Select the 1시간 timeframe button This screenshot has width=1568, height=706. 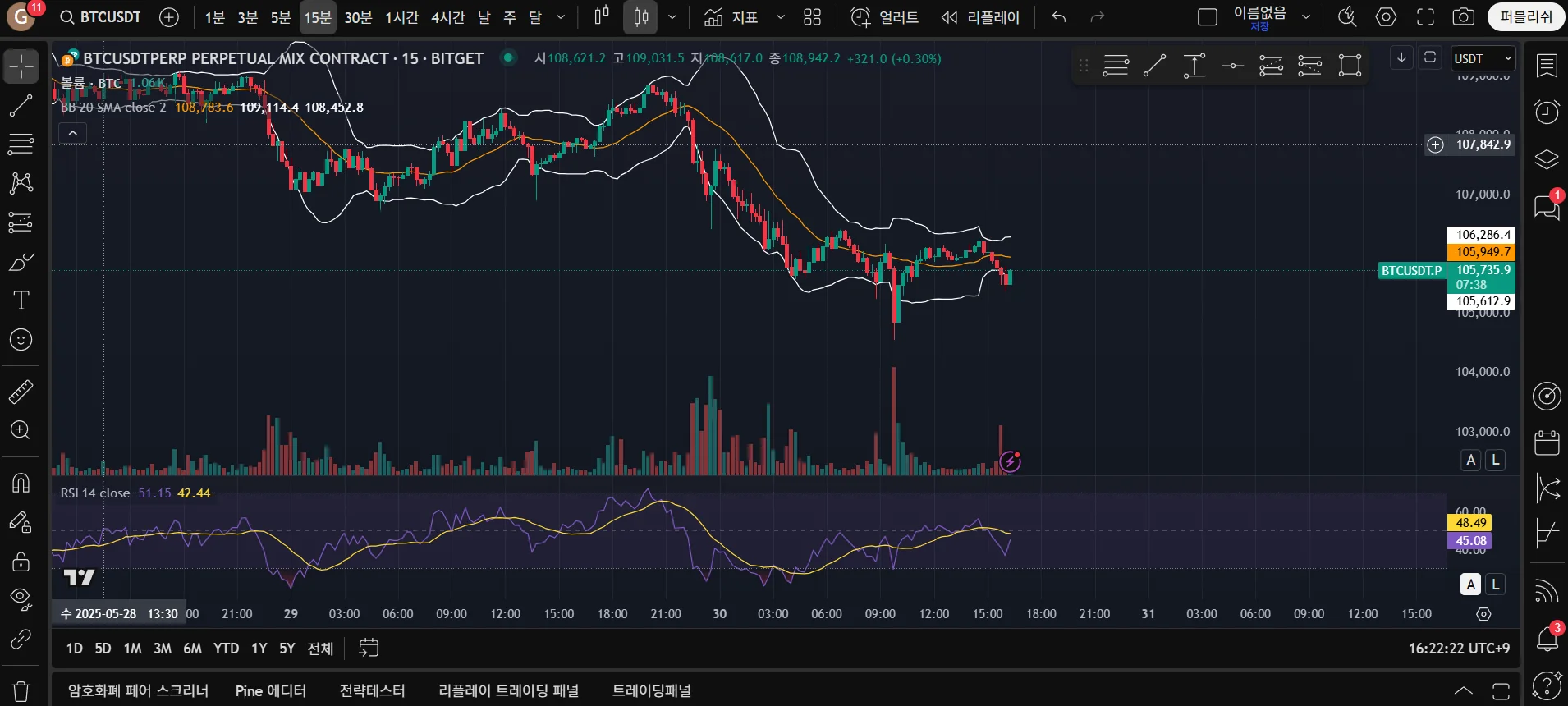[x=401, y=17]
